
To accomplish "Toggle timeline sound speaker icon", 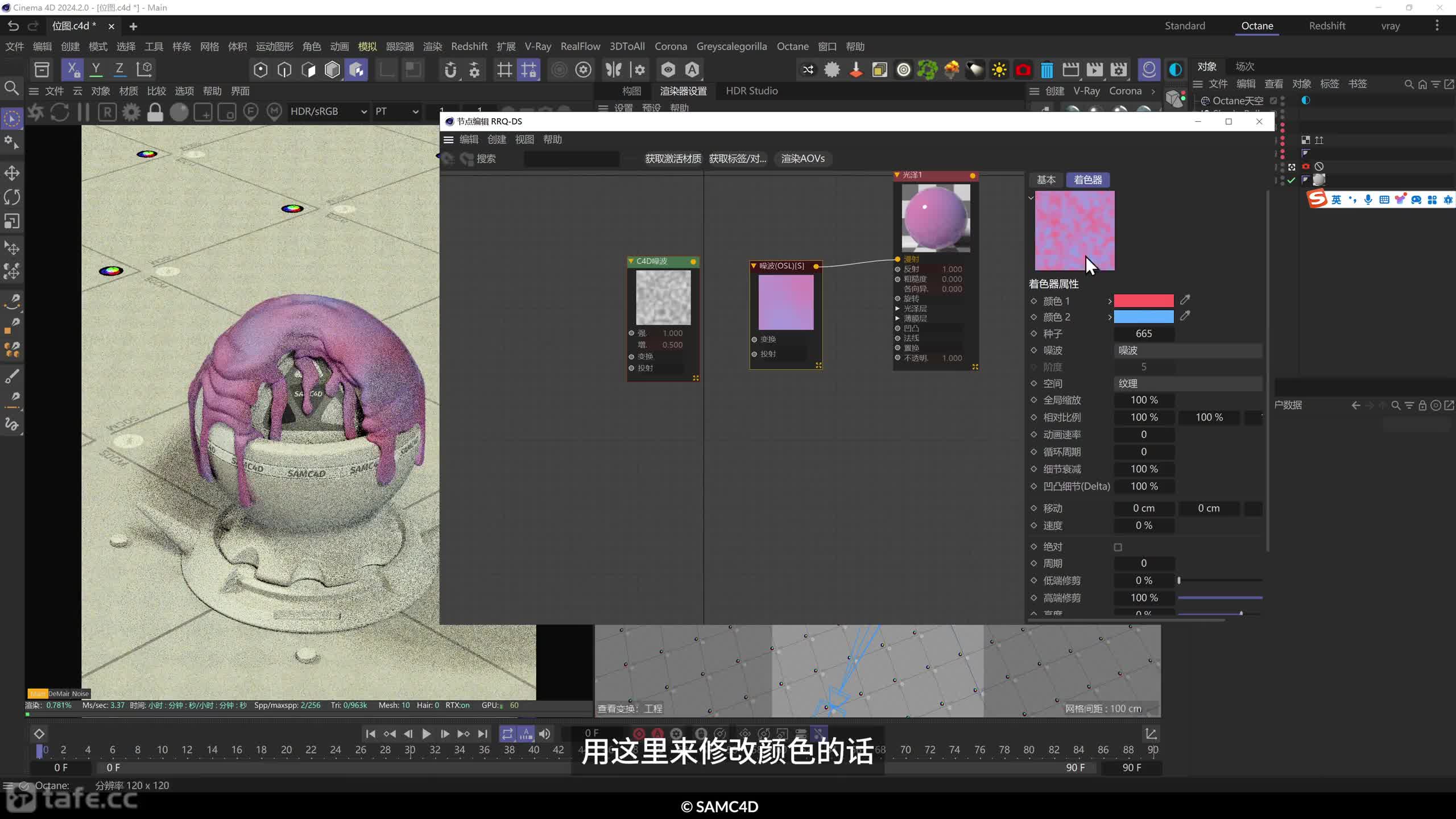I will [x=544, y=734].
